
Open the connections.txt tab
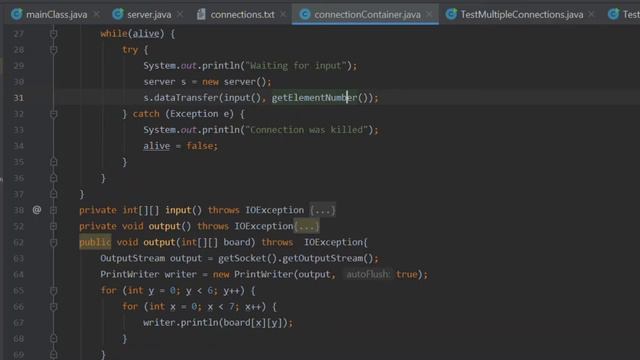click(242, 15)
